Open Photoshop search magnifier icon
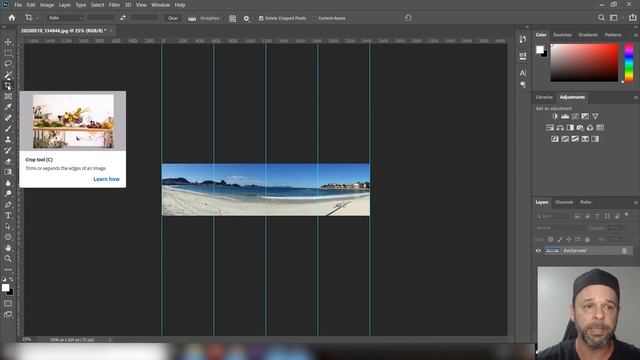The image size is (640, 360). pyautogui.click(x=601, y=18)
